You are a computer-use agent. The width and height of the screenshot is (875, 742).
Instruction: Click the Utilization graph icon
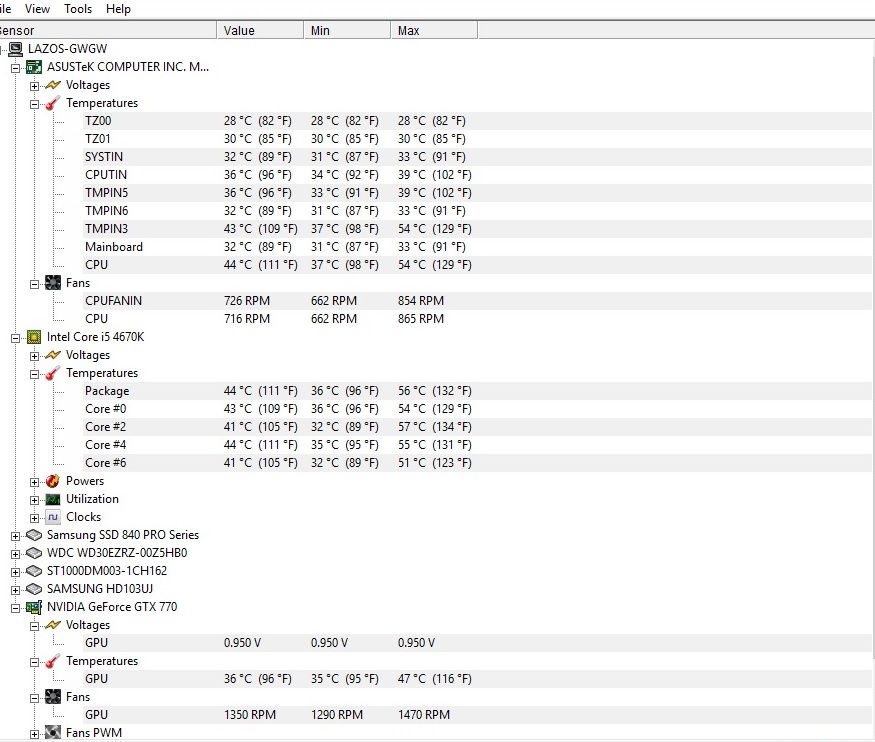(x=52, y=499)
